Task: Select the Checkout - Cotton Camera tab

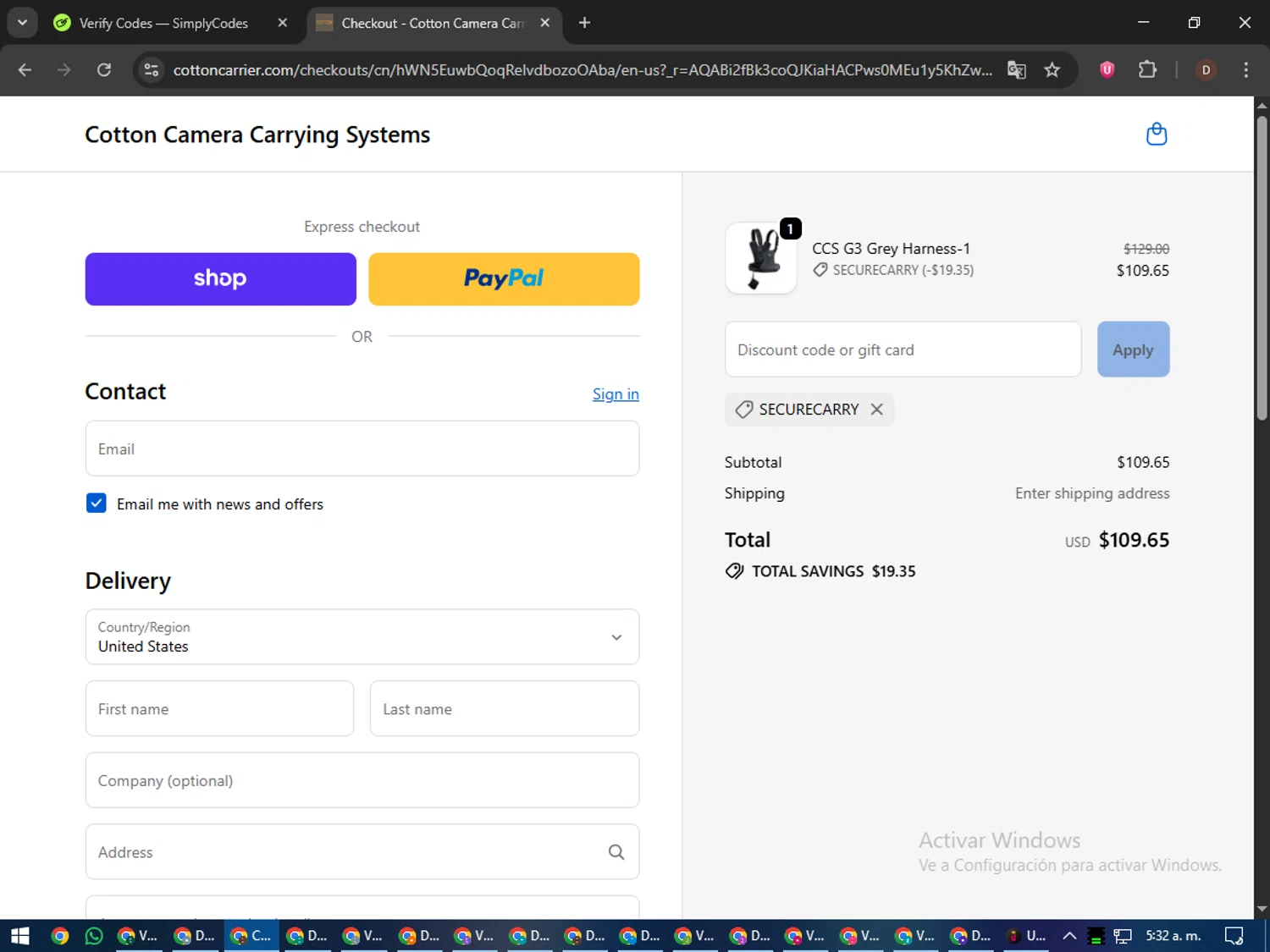Action: (432, 23)
